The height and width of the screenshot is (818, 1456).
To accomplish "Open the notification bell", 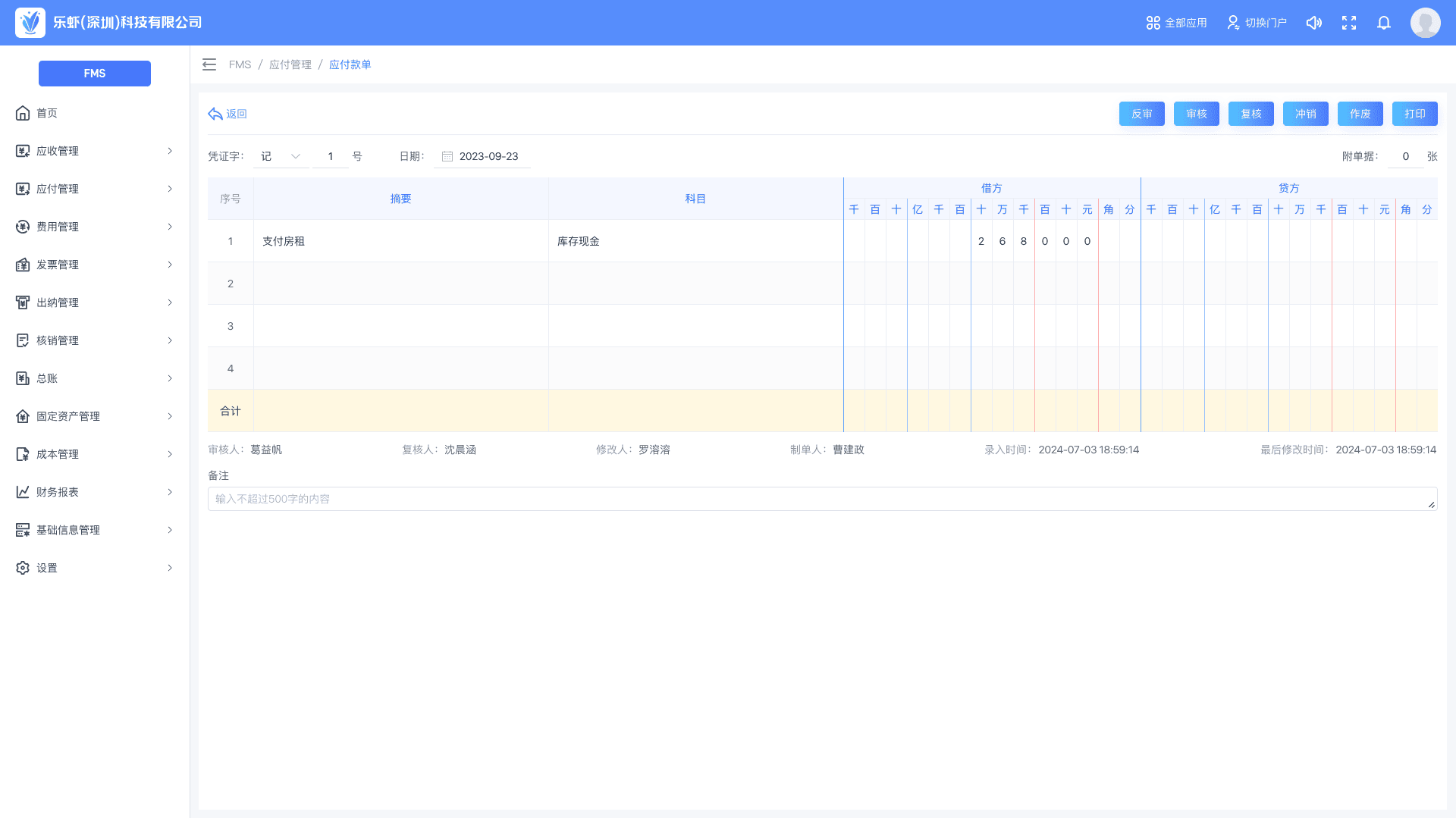I will (1384, 23).
